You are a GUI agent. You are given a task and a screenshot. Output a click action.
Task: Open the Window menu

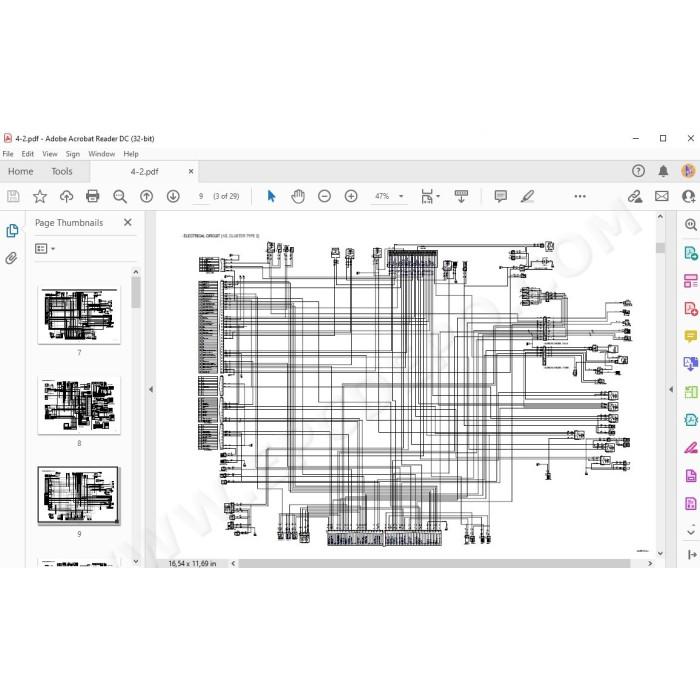coord(101,154)
